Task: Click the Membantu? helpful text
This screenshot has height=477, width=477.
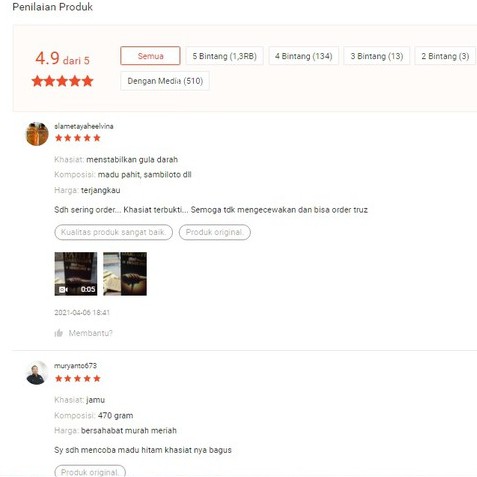Action: click(x=91, y=333)
